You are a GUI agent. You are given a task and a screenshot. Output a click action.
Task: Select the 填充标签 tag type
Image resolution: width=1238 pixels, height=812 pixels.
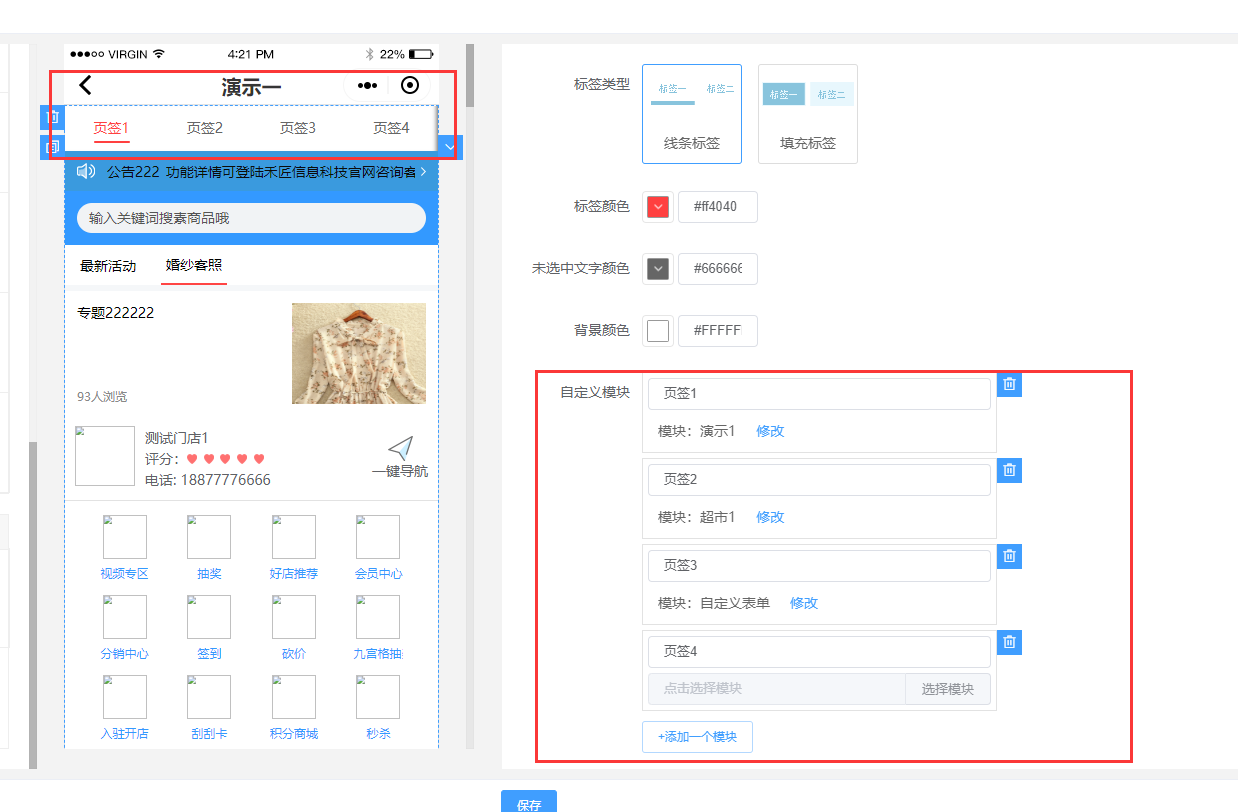(x=808, y=114)
